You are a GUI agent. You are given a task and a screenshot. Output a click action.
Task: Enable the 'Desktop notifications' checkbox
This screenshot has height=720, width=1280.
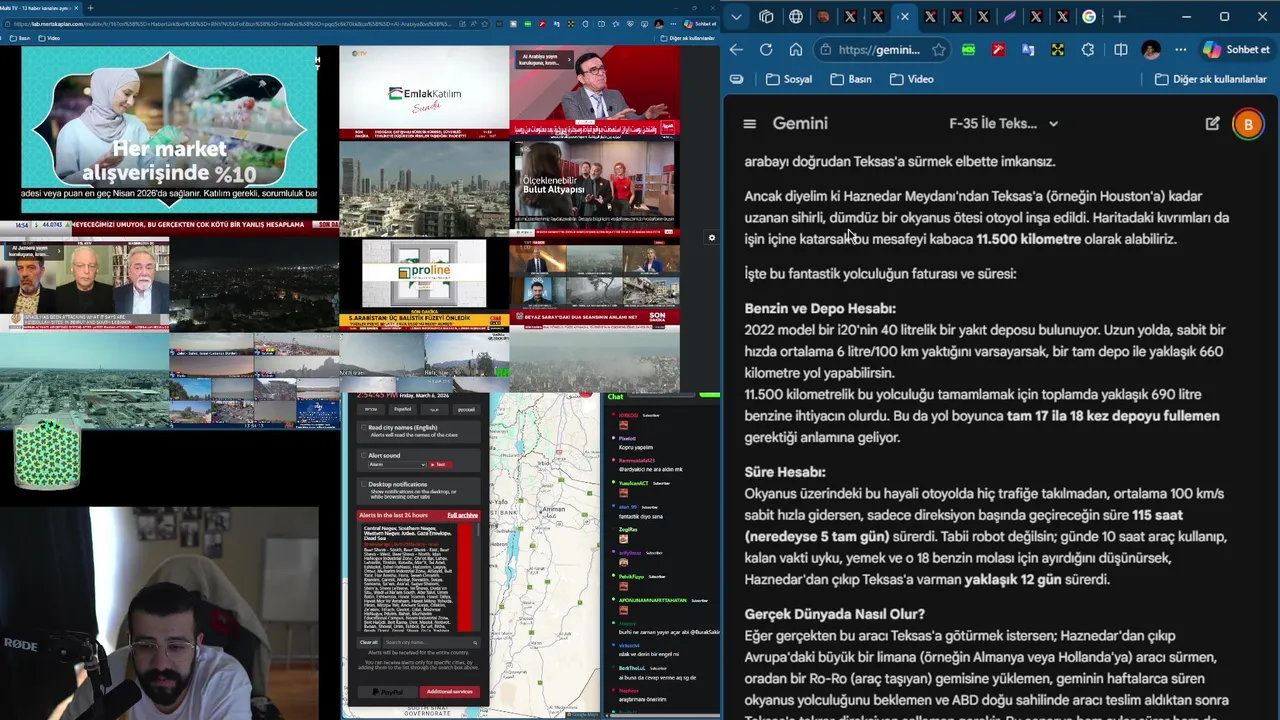click(x=364, y=484)
